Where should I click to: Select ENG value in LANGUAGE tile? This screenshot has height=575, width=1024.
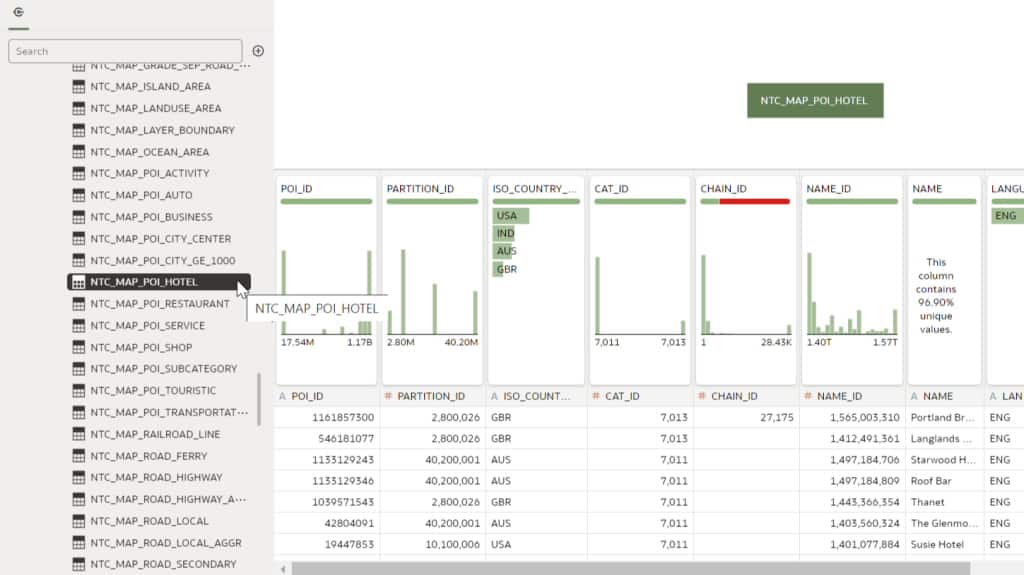[1007, 216]
